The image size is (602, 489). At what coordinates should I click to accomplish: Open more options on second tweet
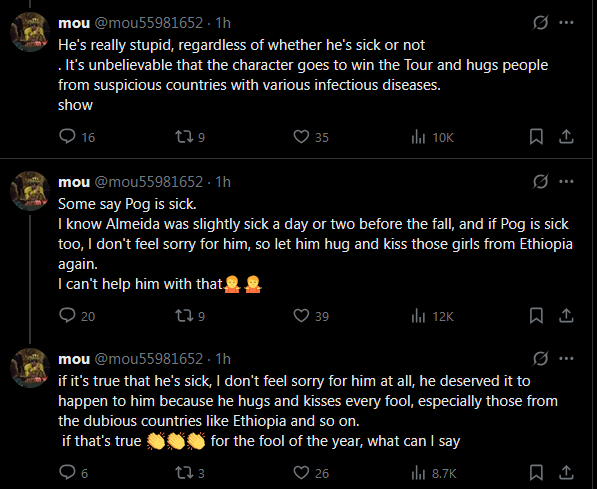pyautogui.click(x=567, y=181)
